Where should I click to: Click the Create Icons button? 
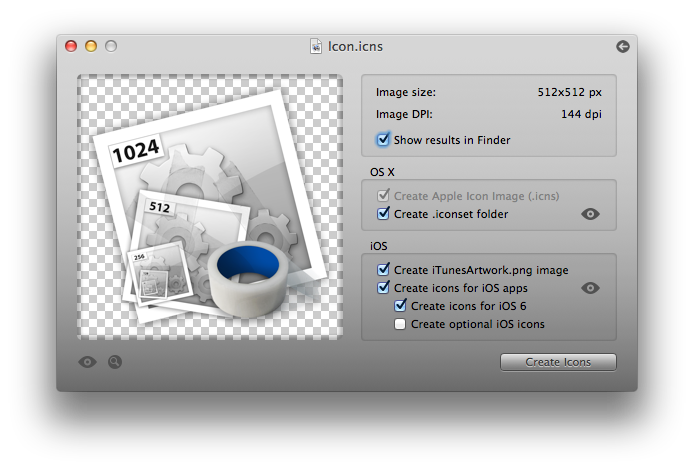pos(558,362)
